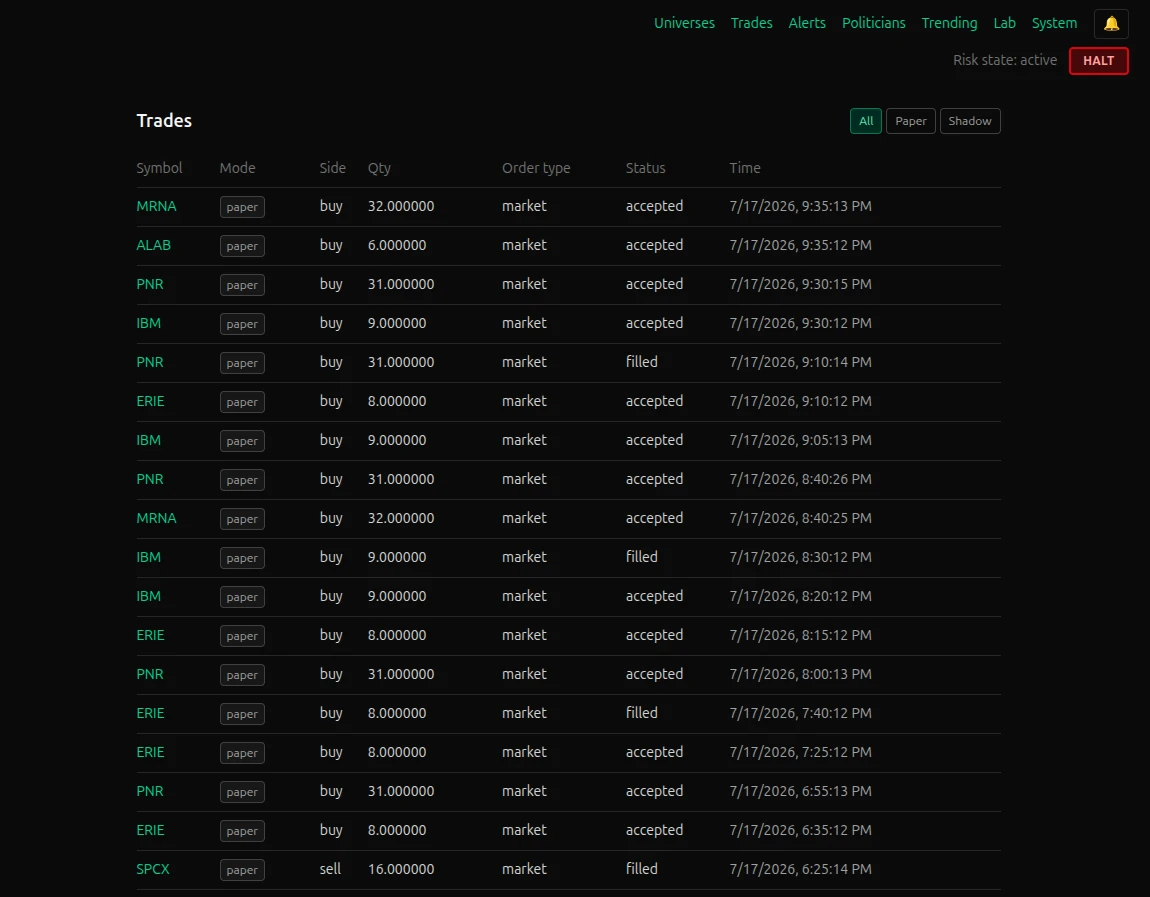
Task: Click the red HALT button
Action: 1098,61
